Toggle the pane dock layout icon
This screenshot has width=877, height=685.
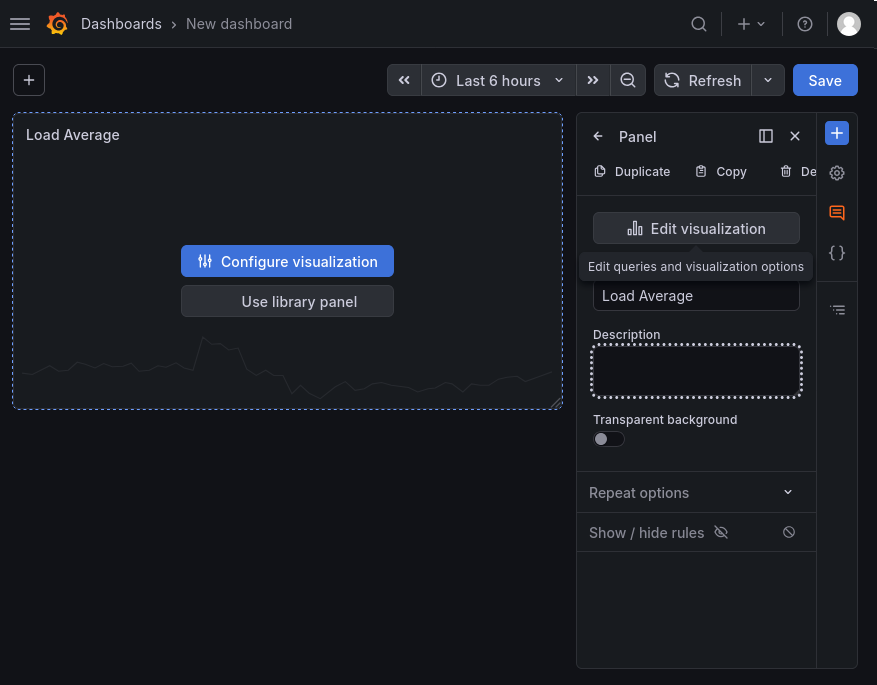766,136
